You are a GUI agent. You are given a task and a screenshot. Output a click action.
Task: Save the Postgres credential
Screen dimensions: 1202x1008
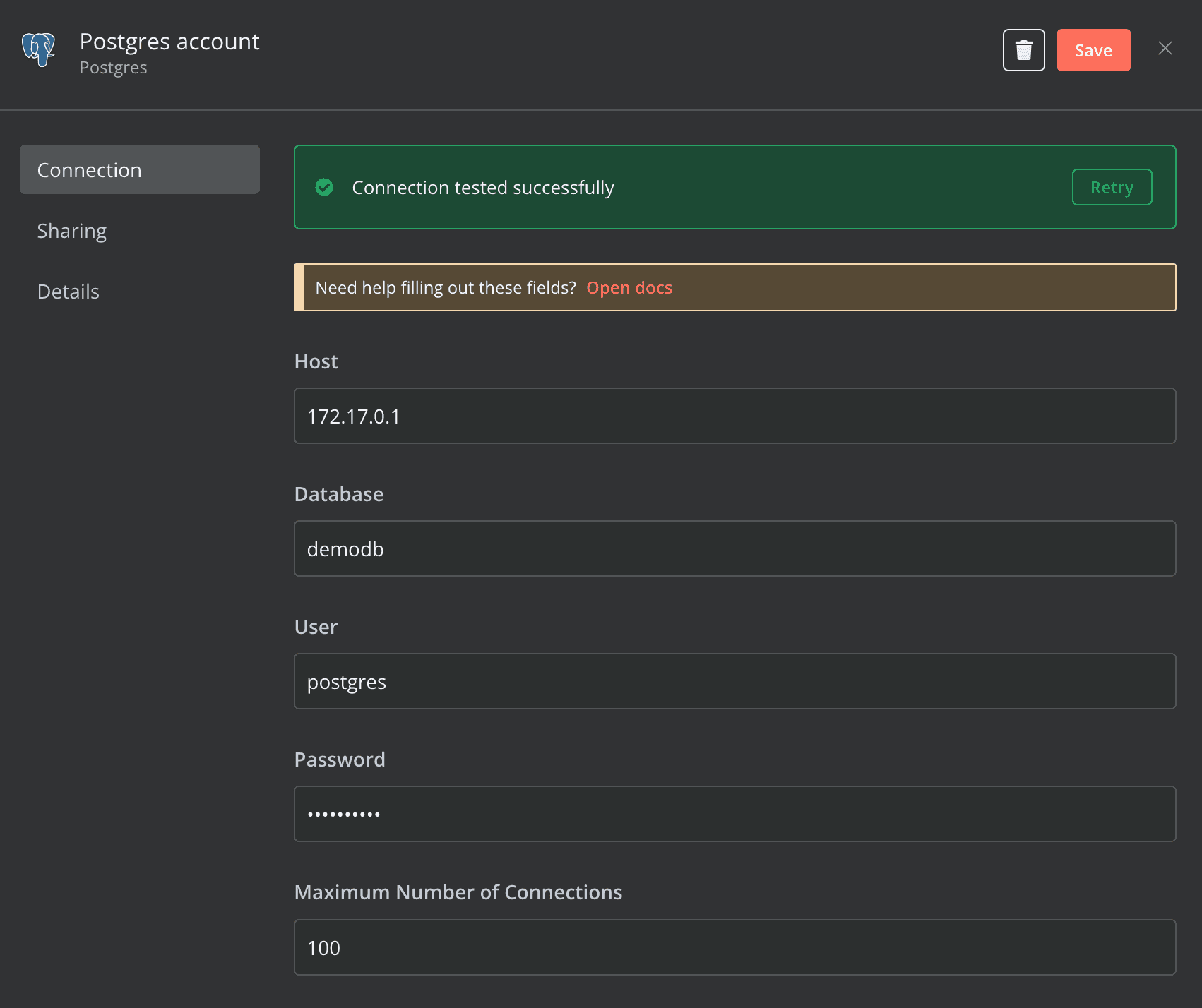pyautogui.click(x=1093, y=50)
